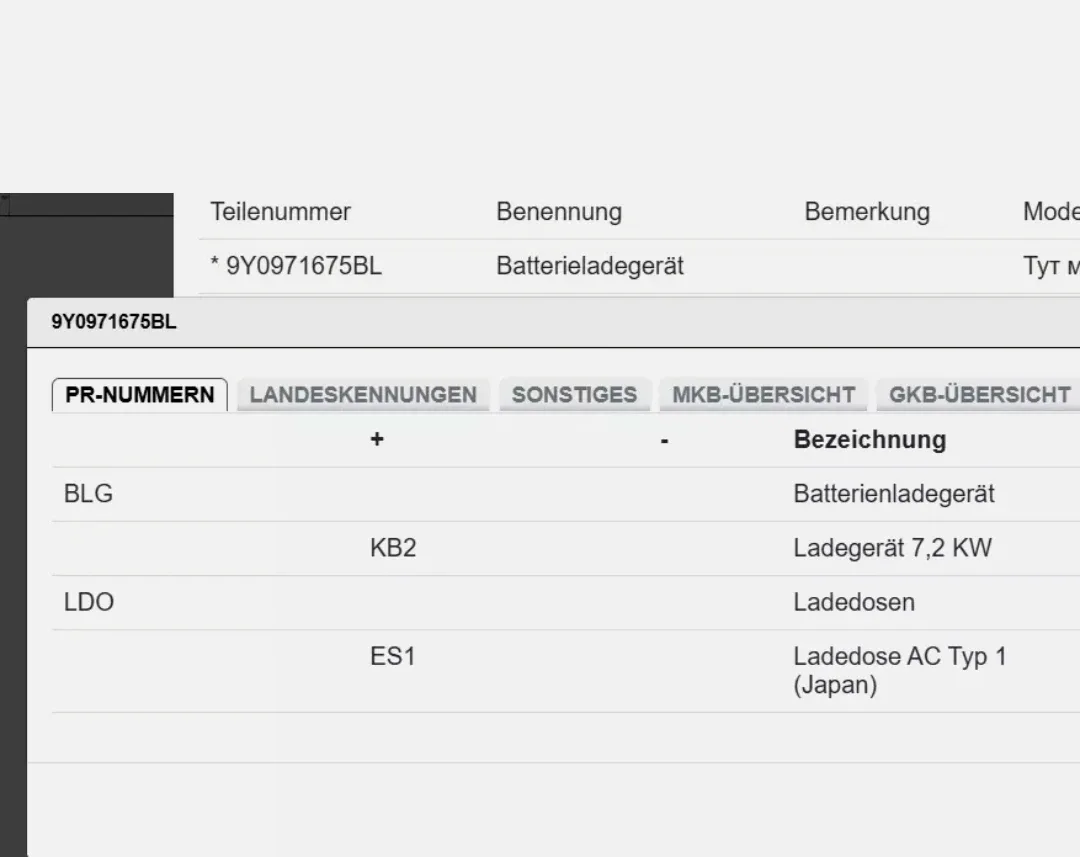This screenshot has width=1080, height=857.
Task: Click the Batterieladegerät part name
Action: click(x=589, y=266)
